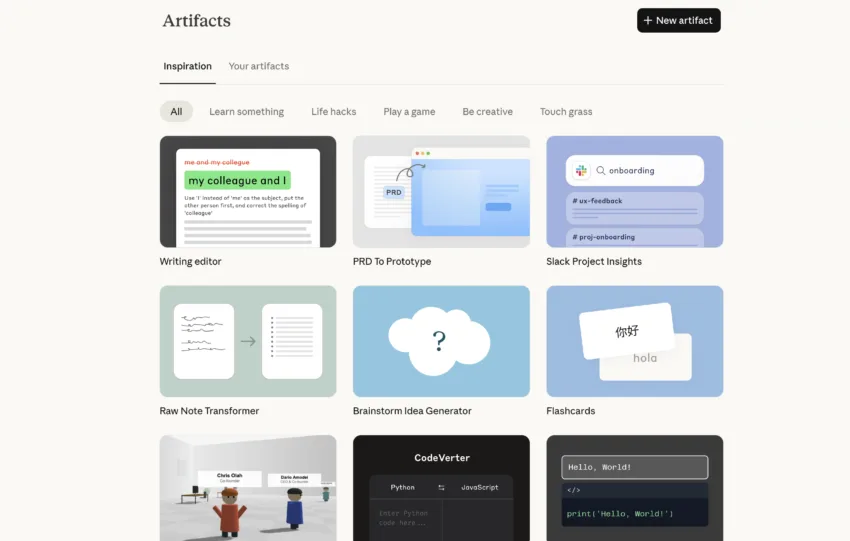Switch to the Your artifacts tab
Viewport: 850px width, 541px height.
click(x=258, y=66)
